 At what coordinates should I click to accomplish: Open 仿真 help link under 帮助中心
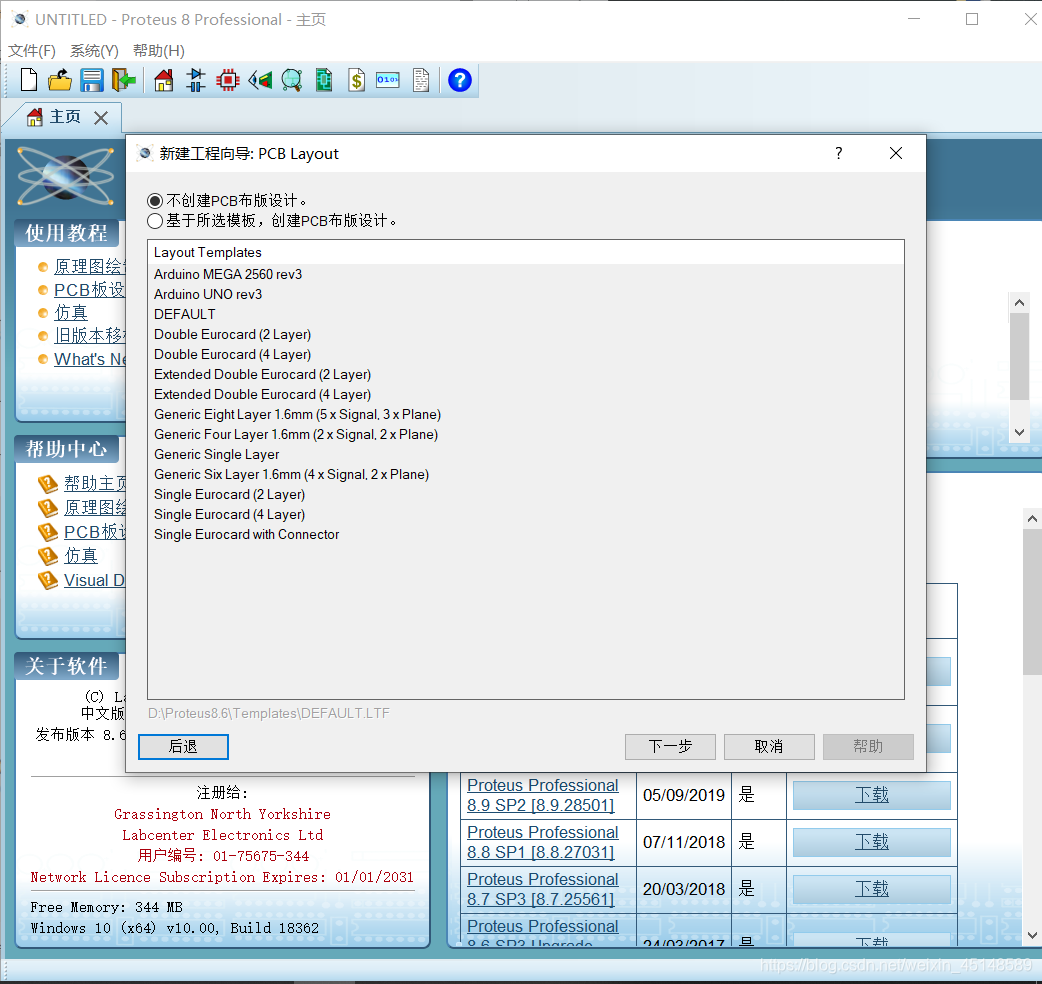pos(80,555)
